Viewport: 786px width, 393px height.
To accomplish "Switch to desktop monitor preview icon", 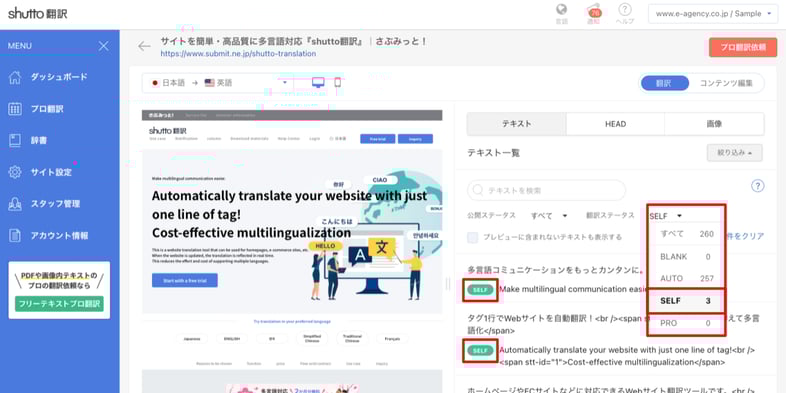I will tap(318, 82).
